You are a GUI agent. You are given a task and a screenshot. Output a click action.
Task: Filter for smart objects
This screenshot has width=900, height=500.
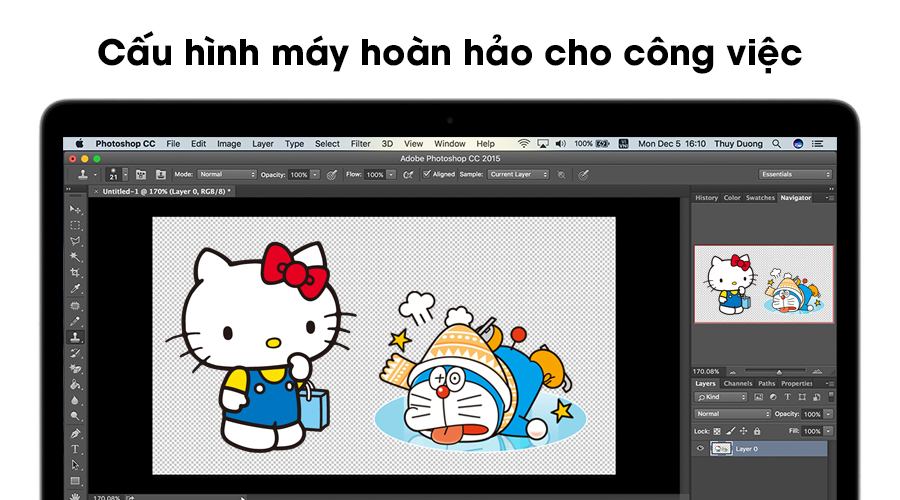pos(817,397)
